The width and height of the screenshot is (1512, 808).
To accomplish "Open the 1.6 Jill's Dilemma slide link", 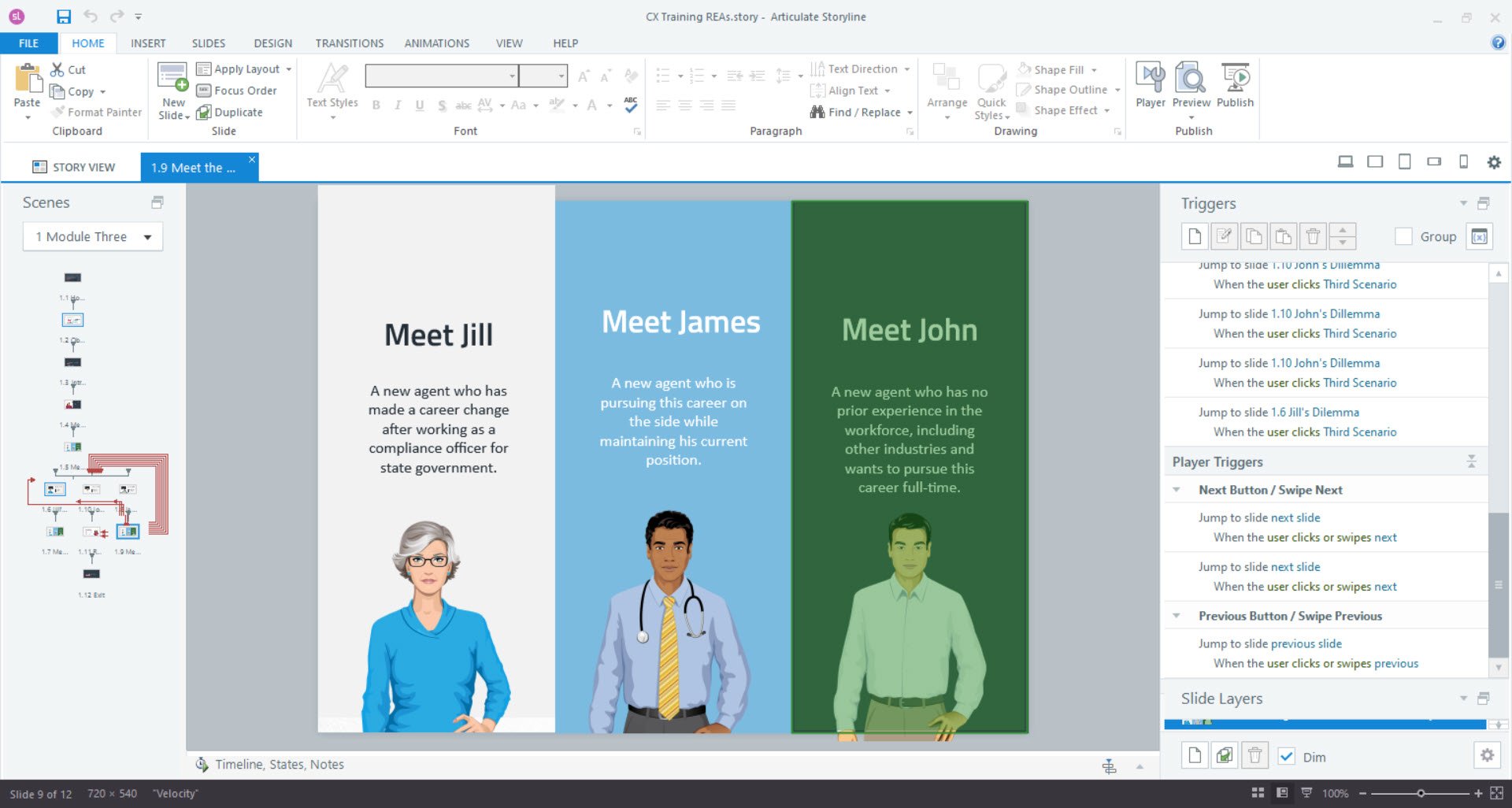I will [1315, 412].
